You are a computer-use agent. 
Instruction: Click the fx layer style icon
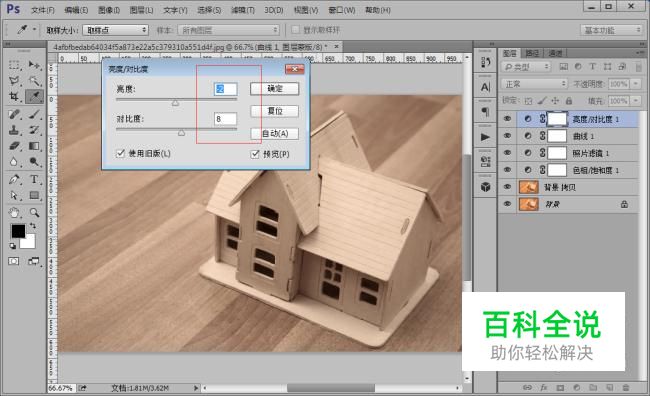[x=543, y=387]
